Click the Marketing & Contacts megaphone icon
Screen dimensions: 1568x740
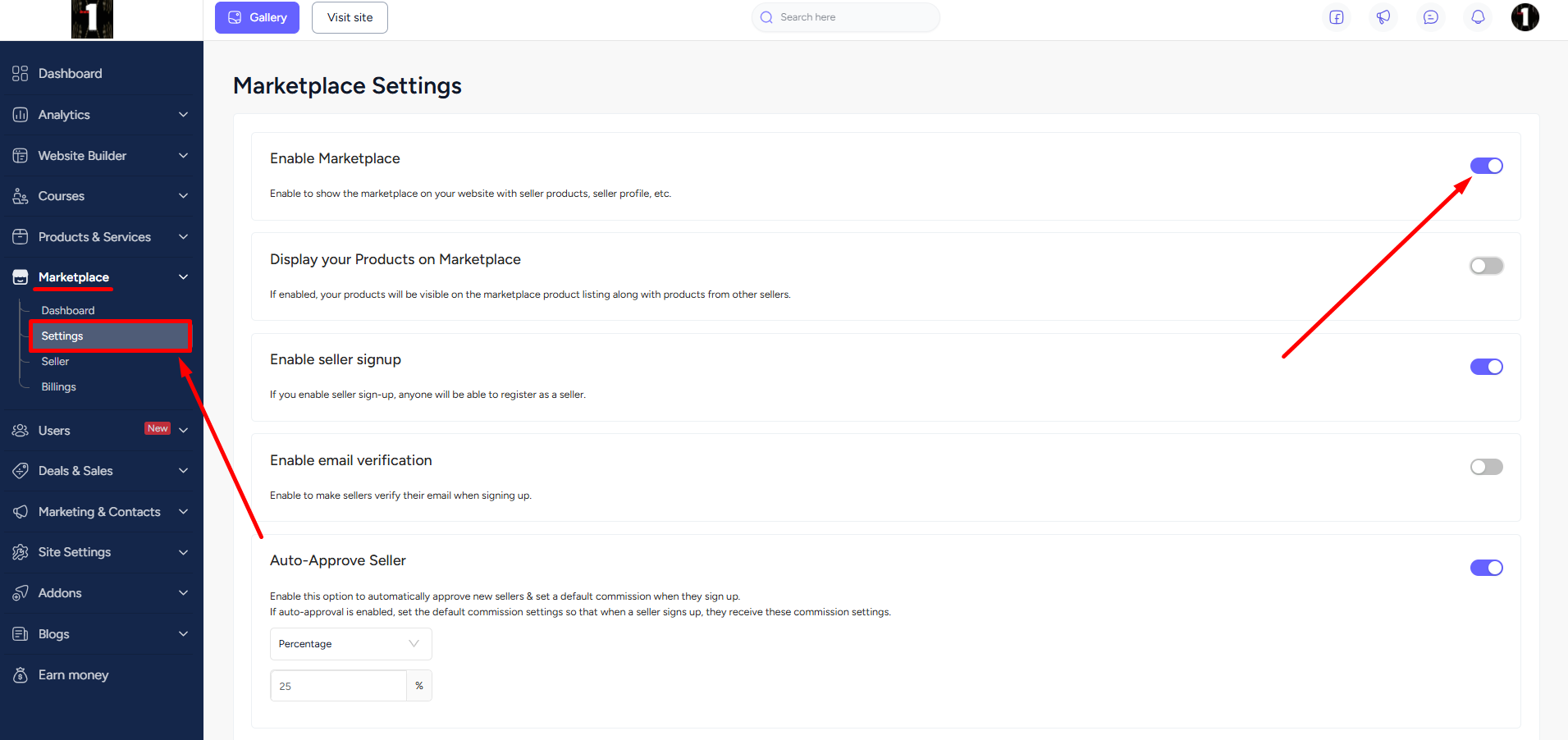click(21, 512)
